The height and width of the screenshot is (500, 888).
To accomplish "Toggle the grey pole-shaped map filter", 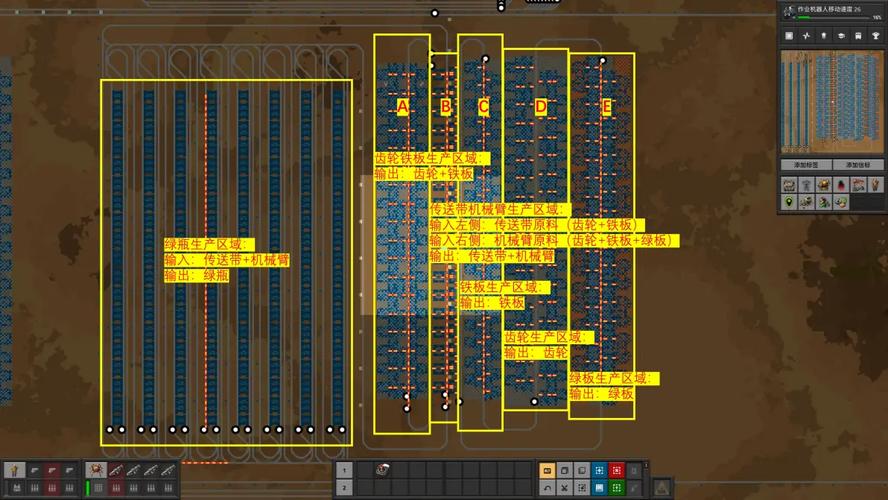I will (806, 185).
